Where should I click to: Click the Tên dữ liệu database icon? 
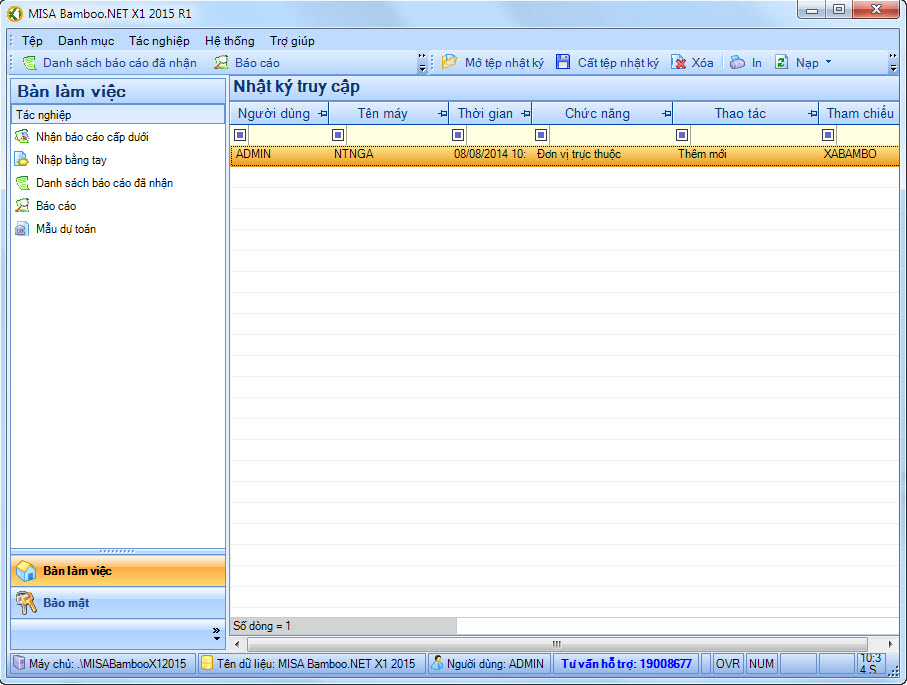coord(207,663)
